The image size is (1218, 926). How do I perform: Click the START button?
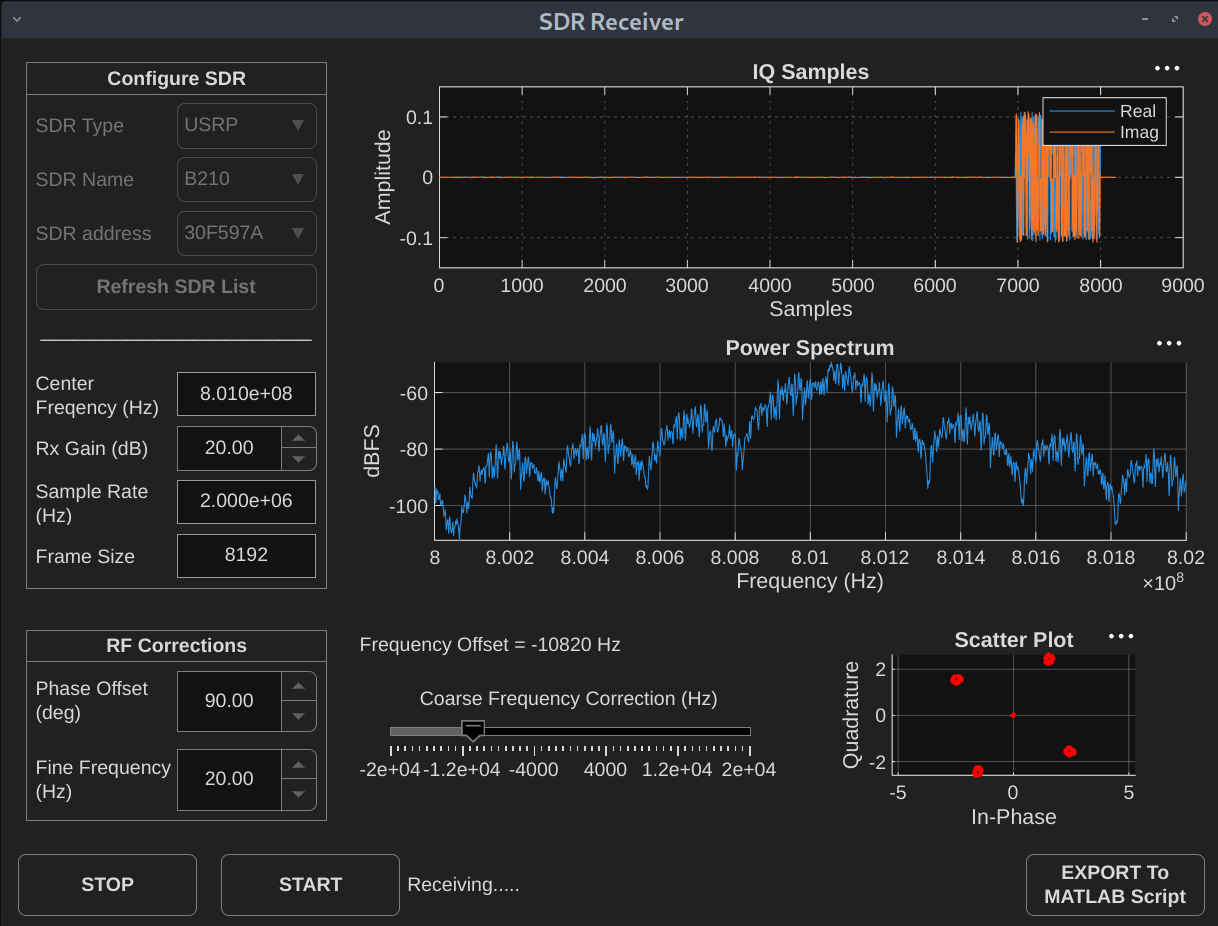pyautogui.click(x=310, y=885)
